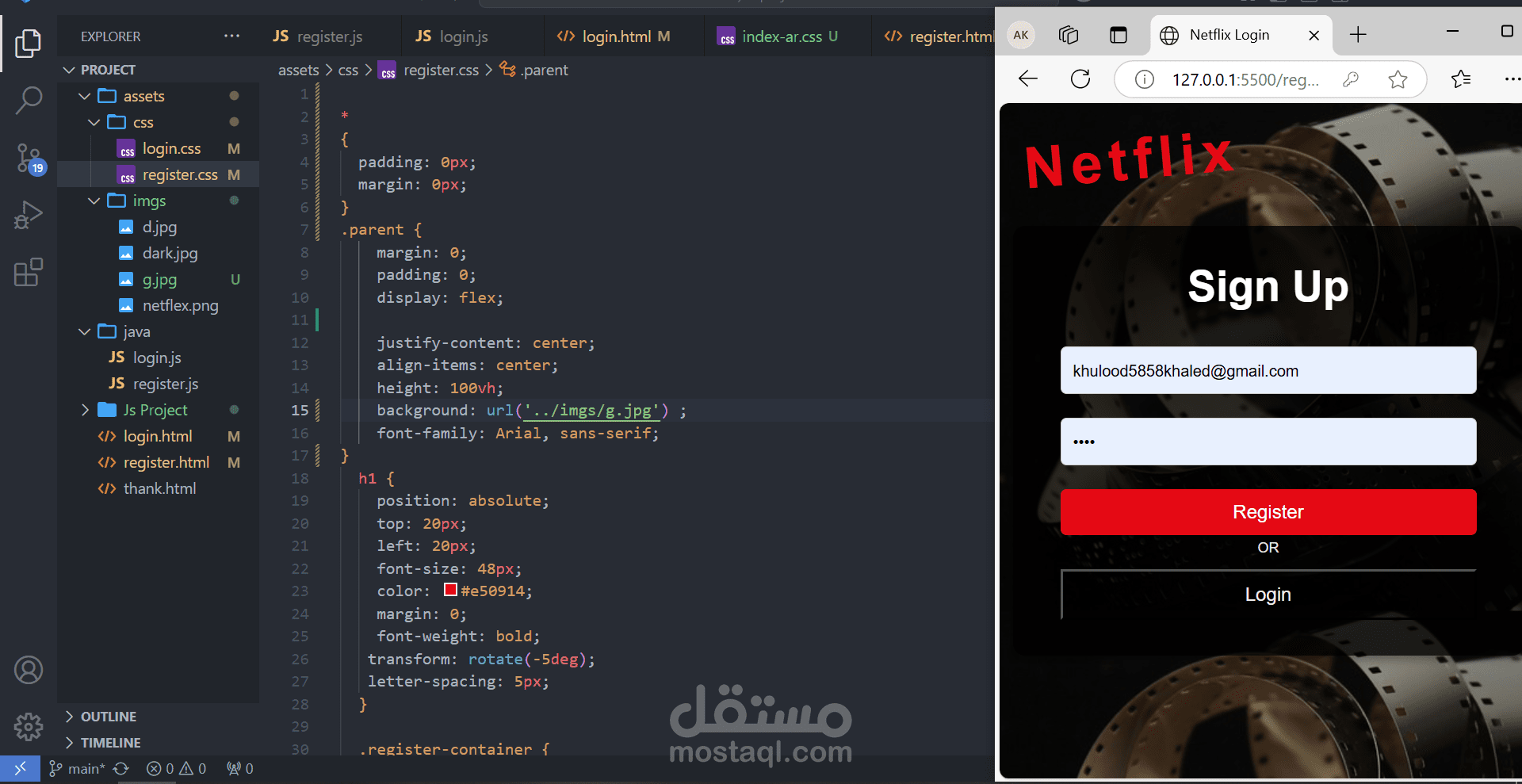Close the Netflix Login browser tab
This screenshot has height=784, width=1522.
1314,35
